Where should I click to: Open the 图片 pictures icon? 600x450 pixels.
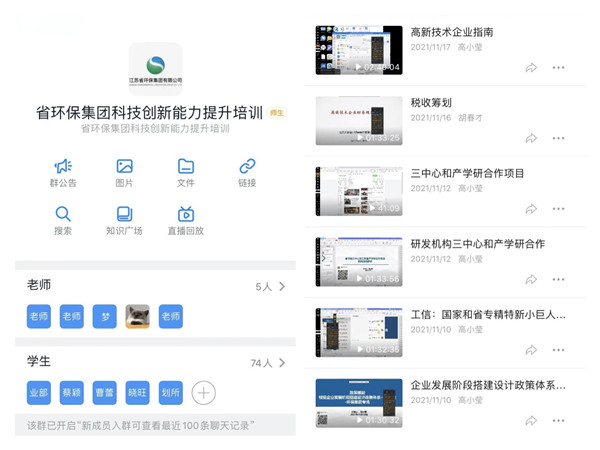click(x=124, y=167)
